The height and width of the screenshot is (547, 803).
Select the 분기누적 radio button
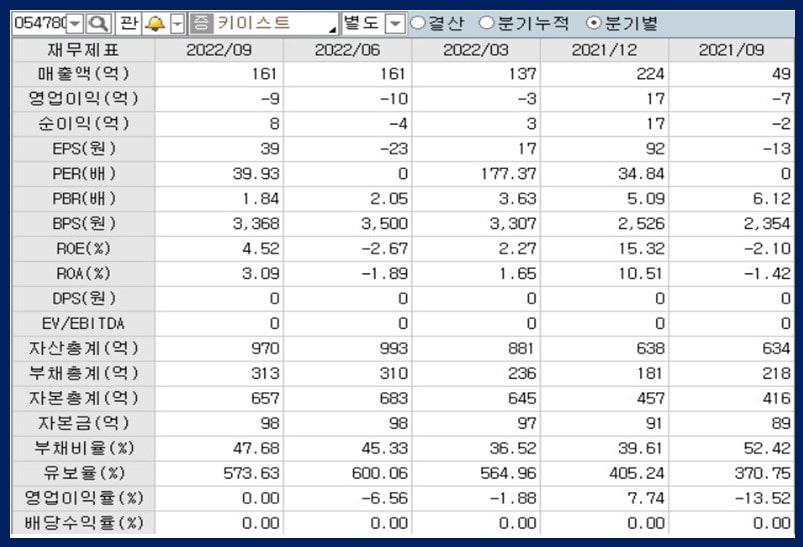pyautogui.click(x=486, y=23)
